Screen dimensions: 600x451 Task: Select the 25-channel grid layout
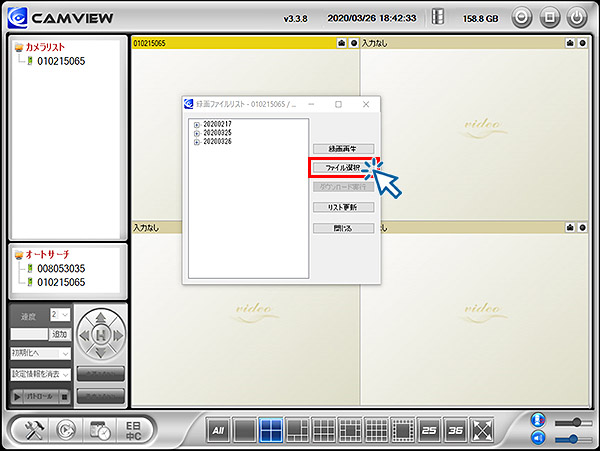coord(429,431)
